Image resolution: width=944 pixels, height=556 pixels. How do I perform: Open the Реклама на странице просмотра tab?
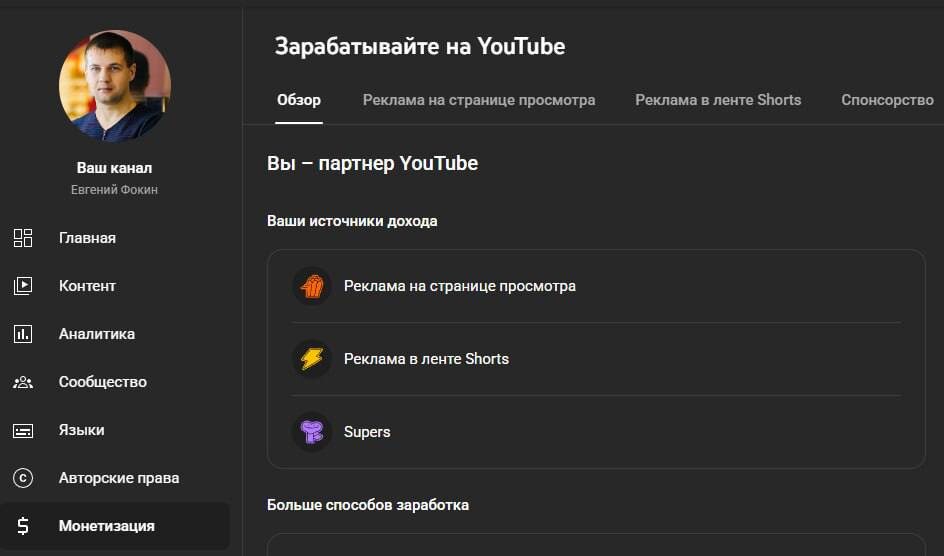click(479, 100)
